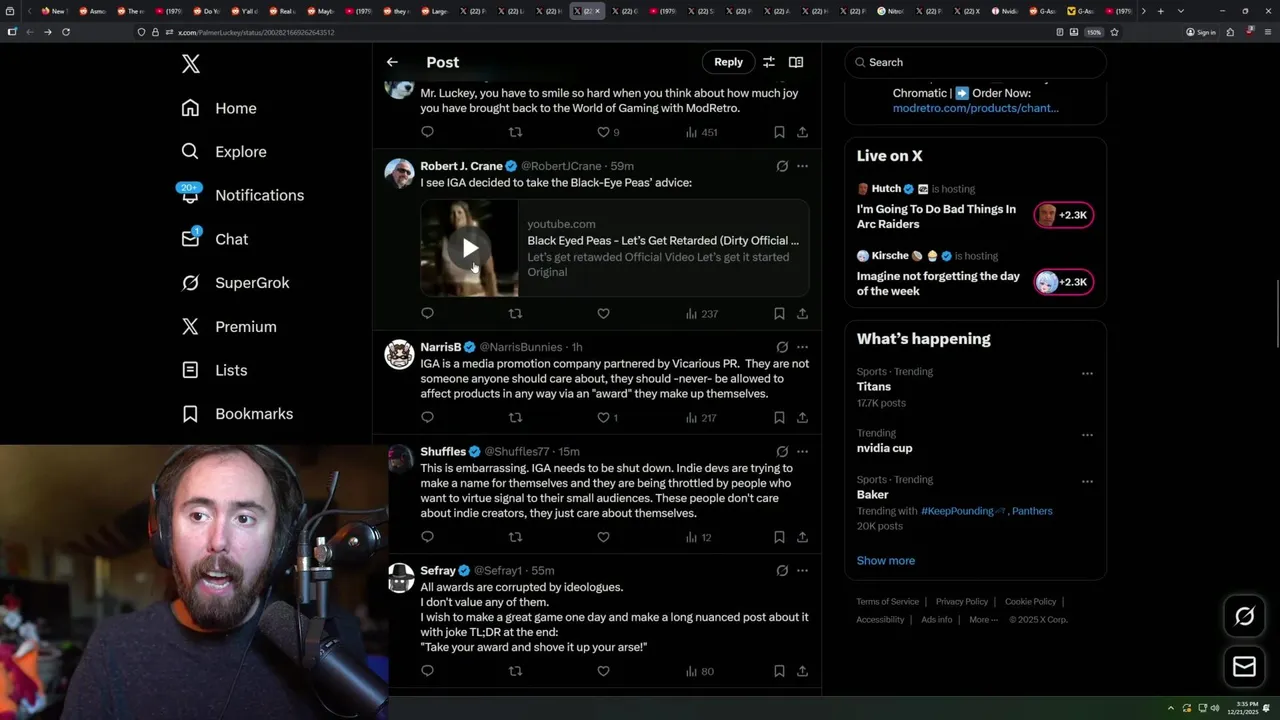
Task: Like Sefray's post
Action: coord(603,671)
